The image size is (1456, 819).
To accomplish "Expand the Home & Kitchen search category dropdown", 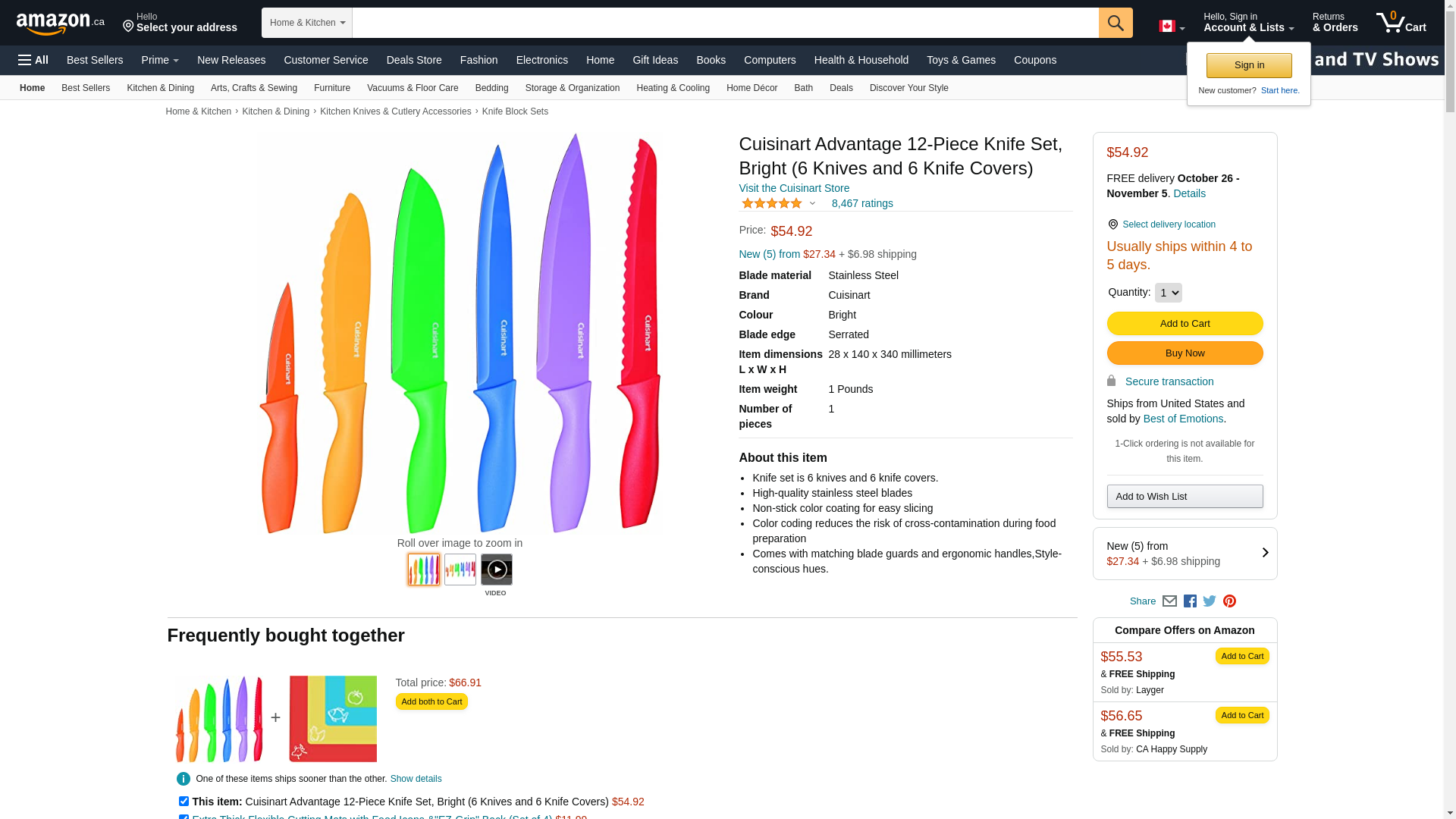I will pos(306,23).
